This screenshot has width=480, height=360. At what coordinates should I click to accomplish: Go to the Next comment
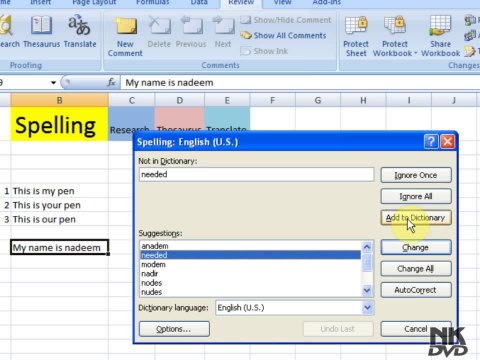pyautogui.click(x=223, y=32)
